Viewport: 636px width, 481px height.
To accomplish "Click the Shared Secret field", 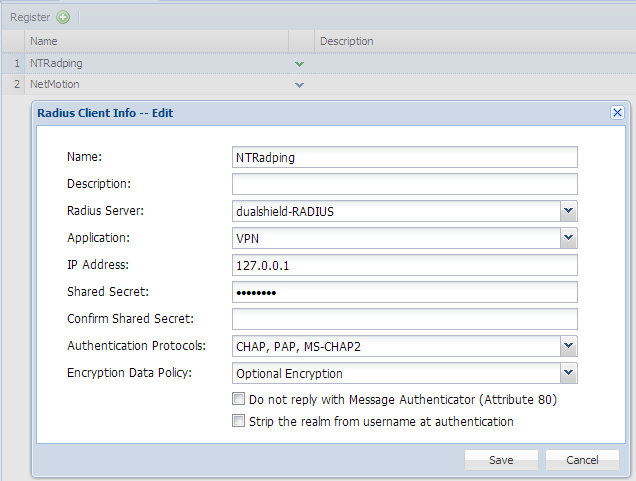I will [x=405, y=292].
